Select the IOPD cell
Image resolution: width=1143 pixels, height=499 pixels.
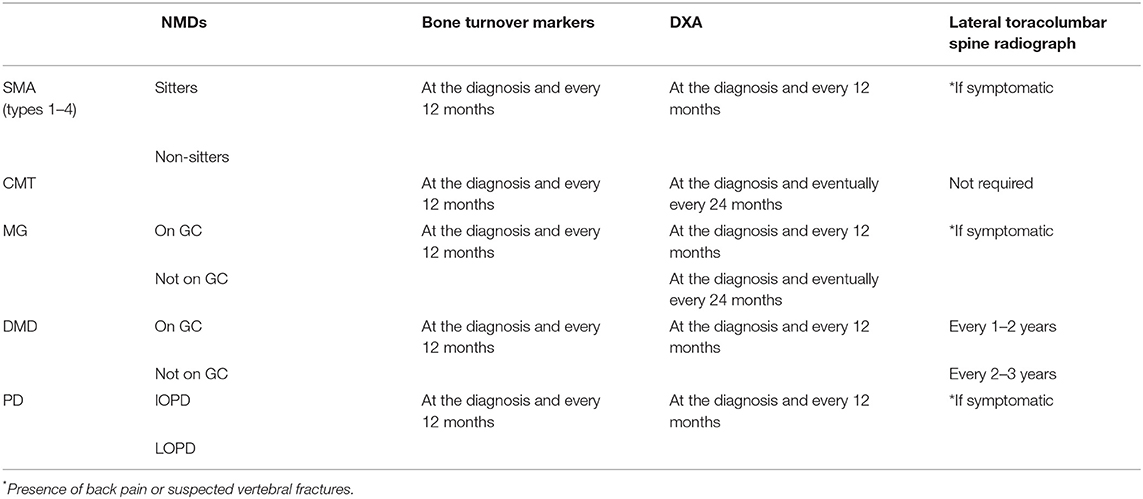[x=174, y=400]
